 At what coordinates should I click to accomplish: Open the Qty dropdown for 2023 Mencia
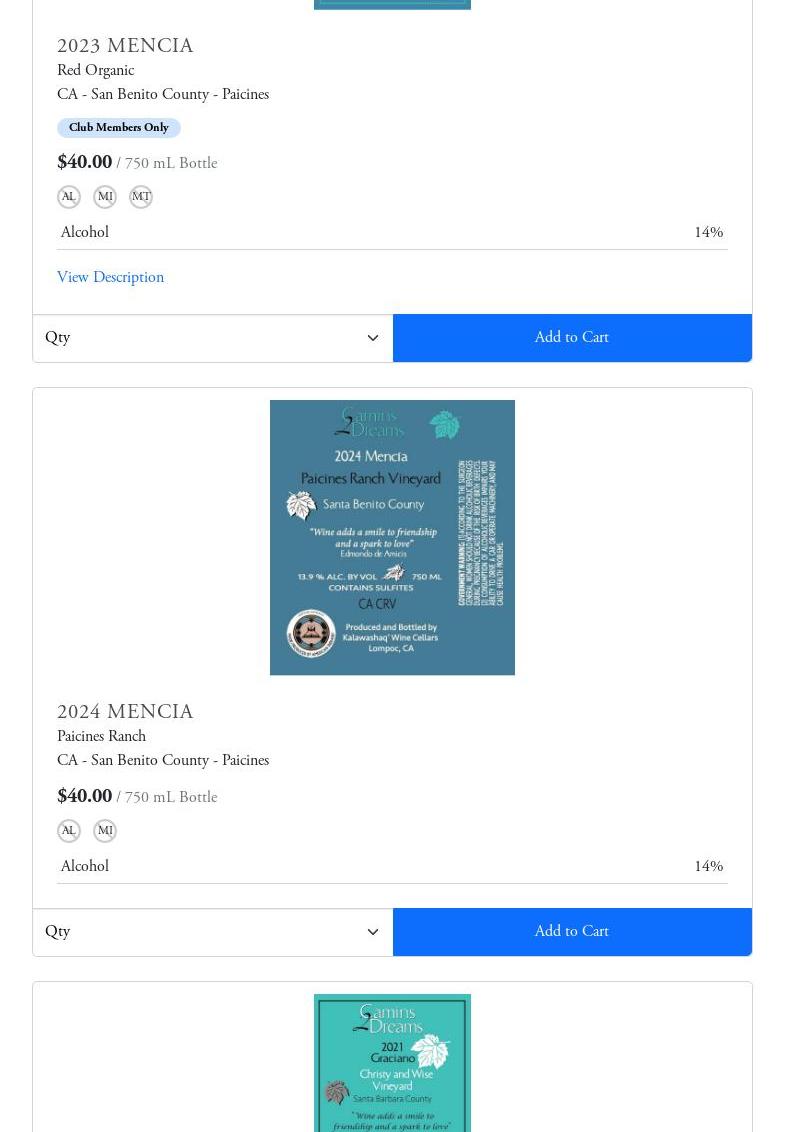[x=213, y=338]
